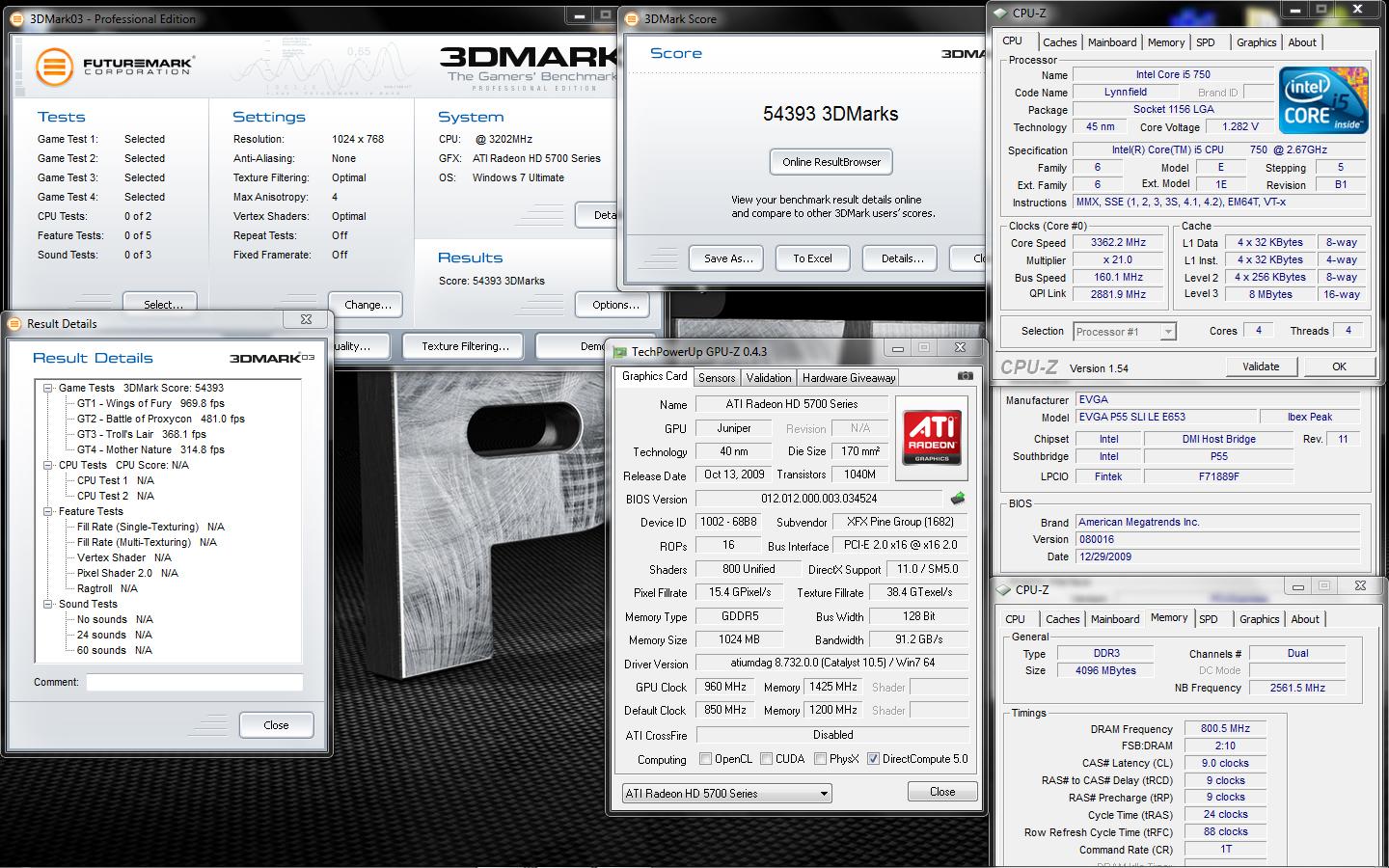This screenshot has height=868, width=1389.
Task: Close the Result Details window via X
Action: point(306,320)
